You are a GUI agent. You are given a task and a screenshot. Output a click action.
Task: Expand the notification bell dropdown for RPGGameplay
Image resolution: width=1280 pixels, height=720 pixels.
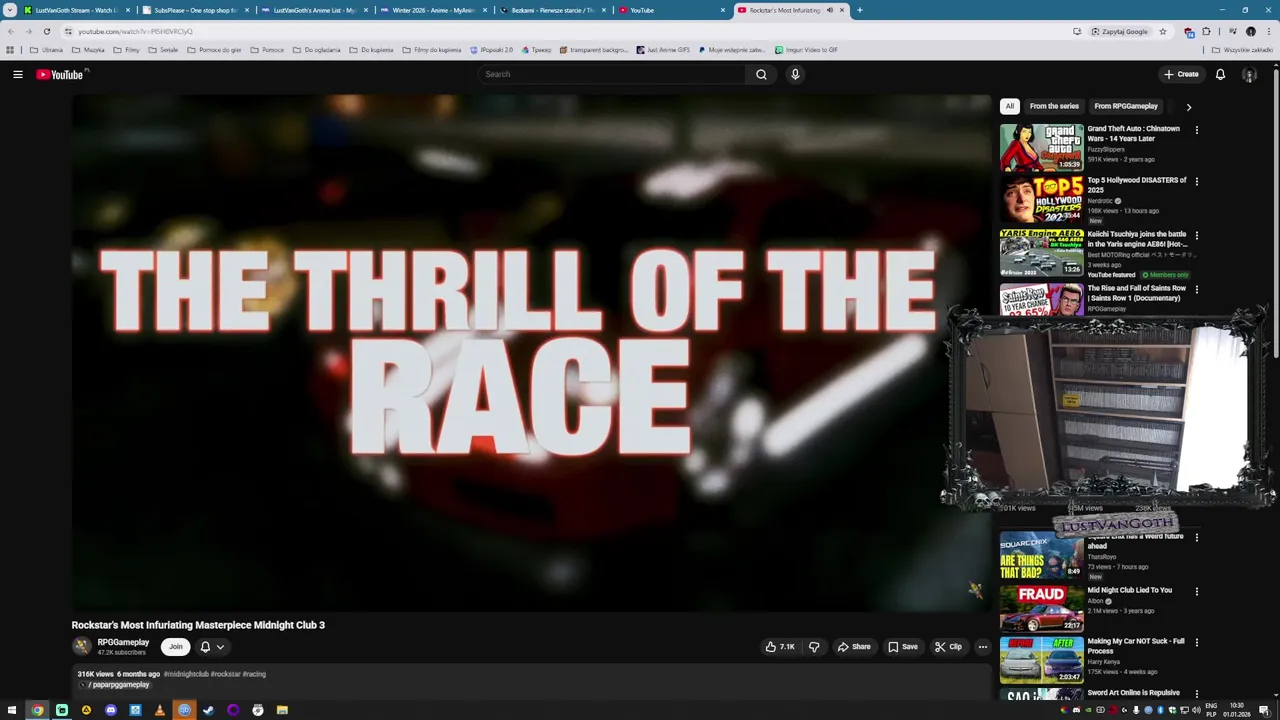220,647
